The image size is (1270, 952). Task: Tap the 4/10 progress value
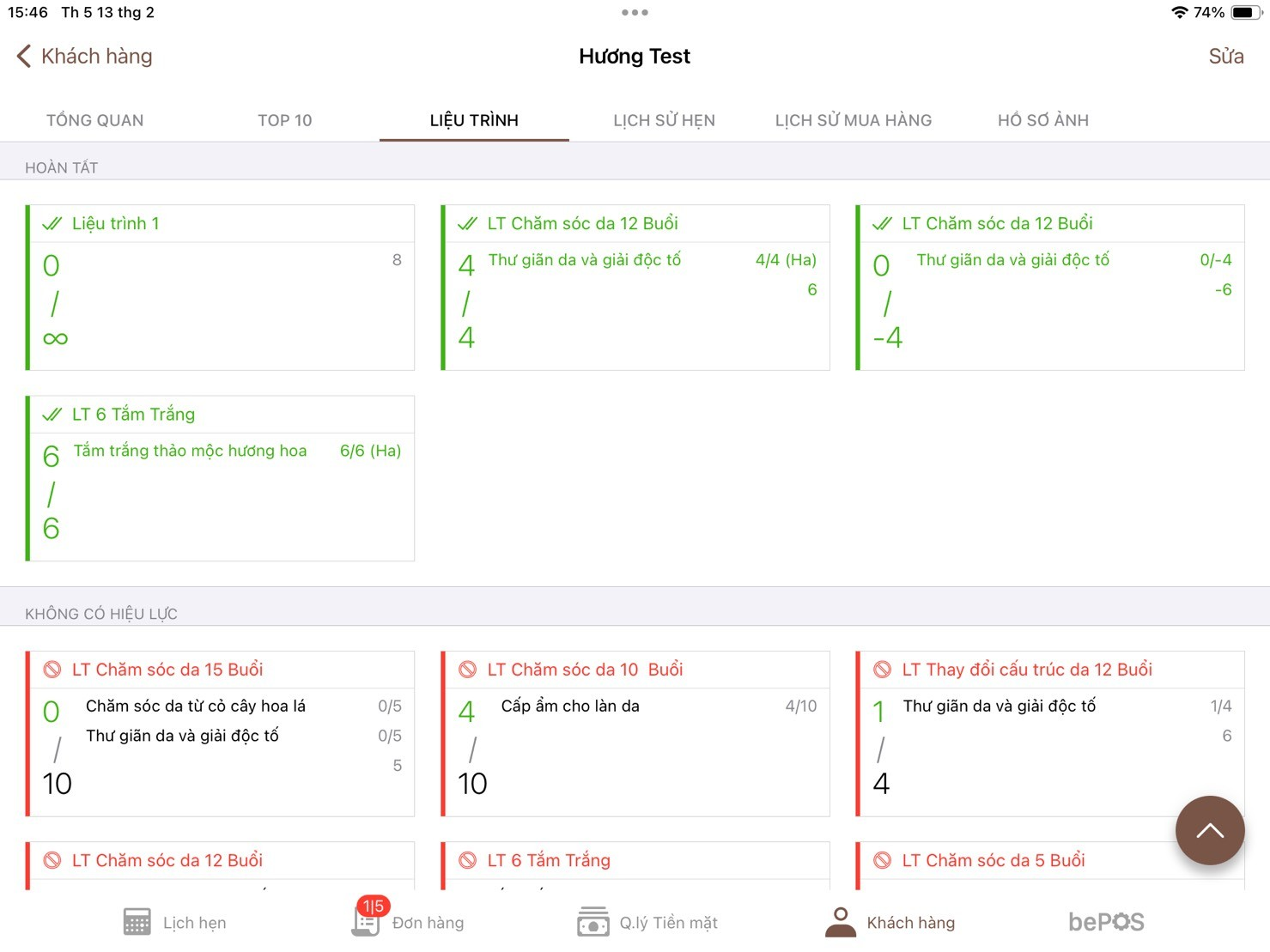point(801,706)
